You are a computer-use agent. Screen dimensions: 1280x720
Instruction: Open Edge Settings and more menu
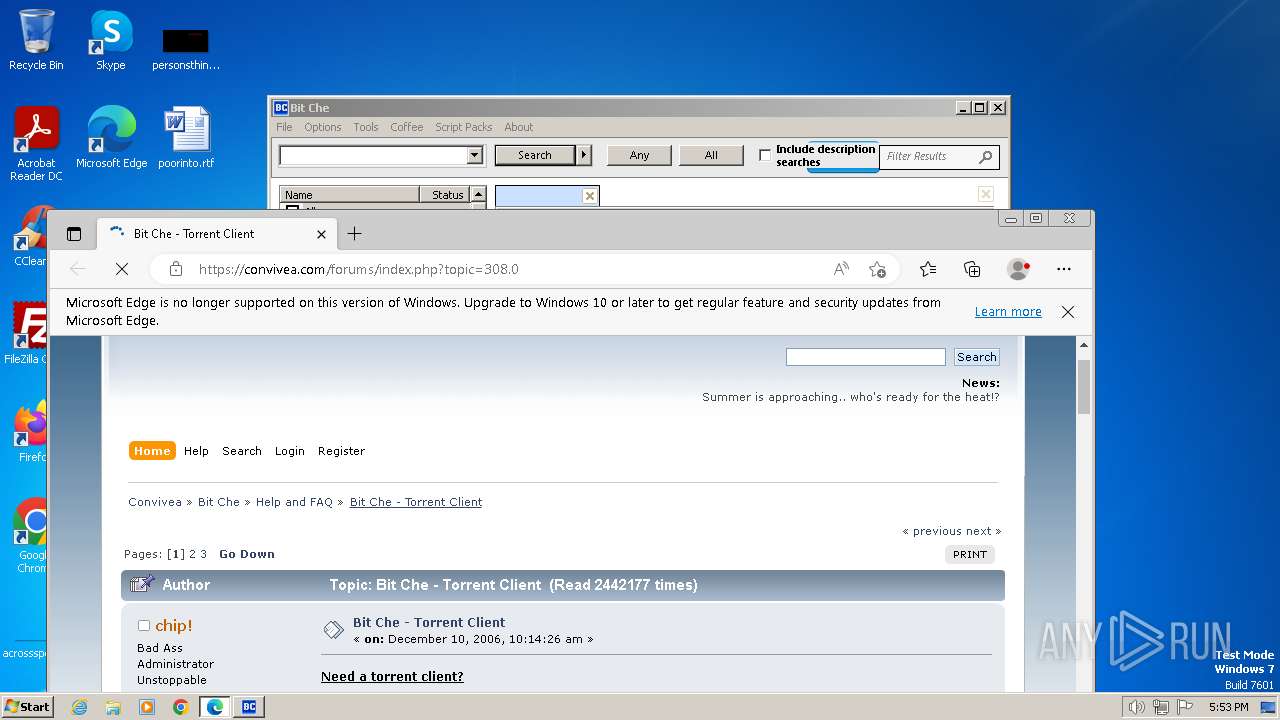point(1064,269)
